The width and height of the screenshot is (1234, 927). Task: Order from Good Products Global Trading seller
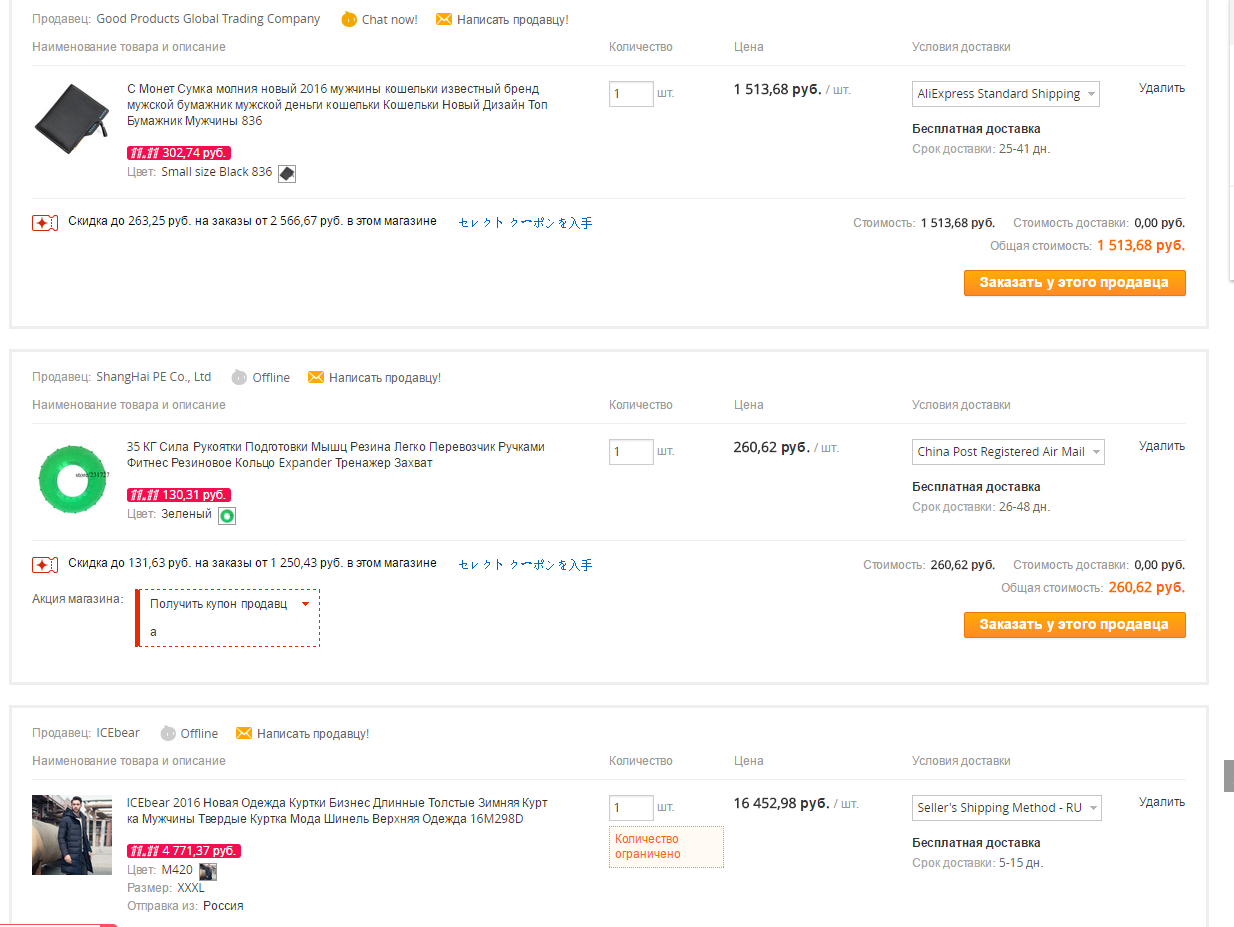[x=1074, y=283]
